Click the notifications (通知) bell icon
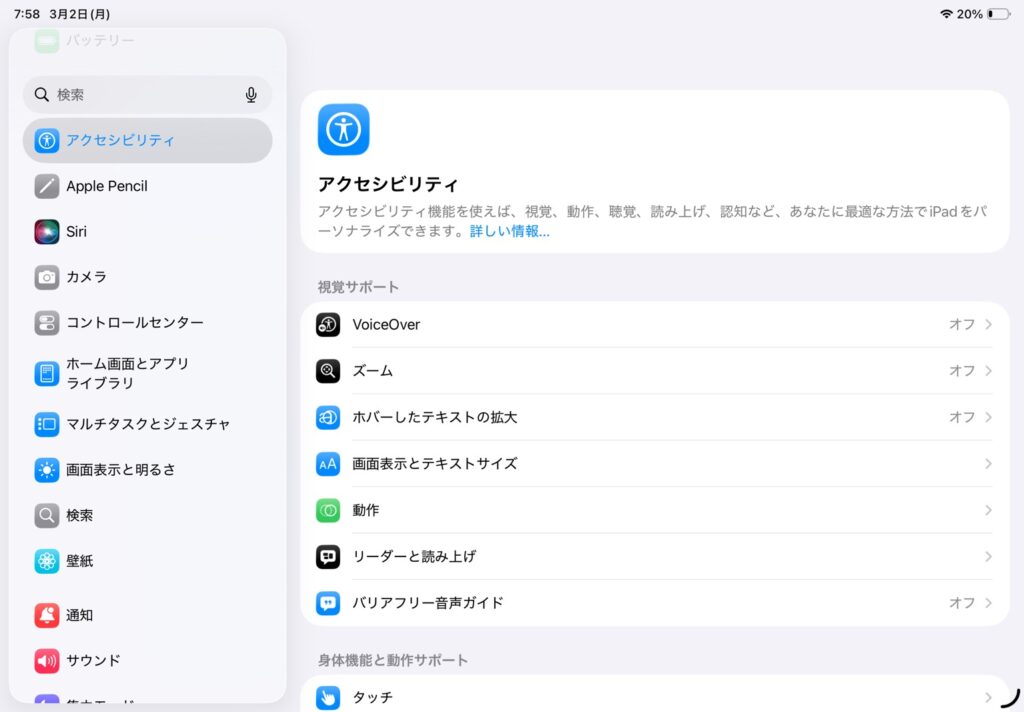This screenshot has height=712, width=1024. (x=47, y=615)
